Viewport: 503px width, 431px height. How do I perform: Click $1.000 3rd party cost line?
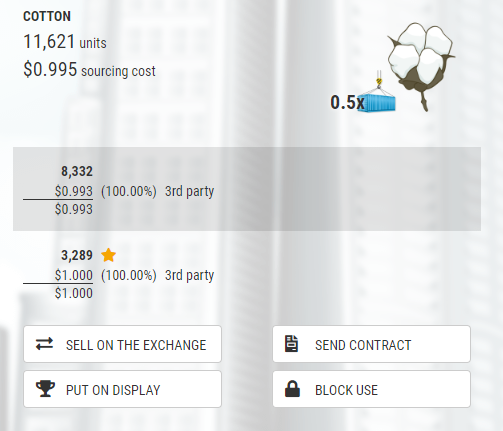point(134,275)
